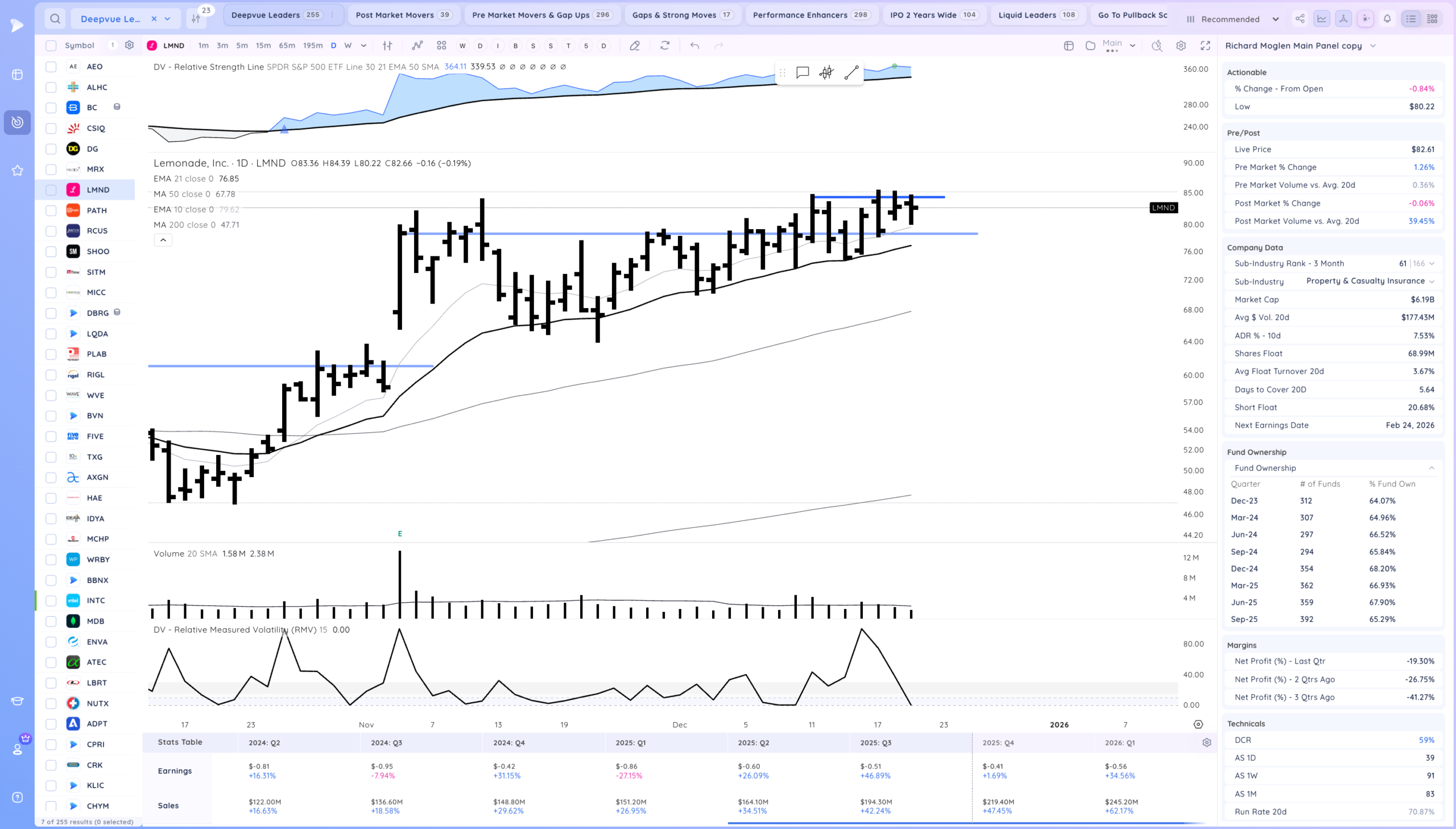Image resolution: width=1456 pixels, height=829 pixels.
Task: Check the AEO symbol checkbox
Action: coord(51,67)
